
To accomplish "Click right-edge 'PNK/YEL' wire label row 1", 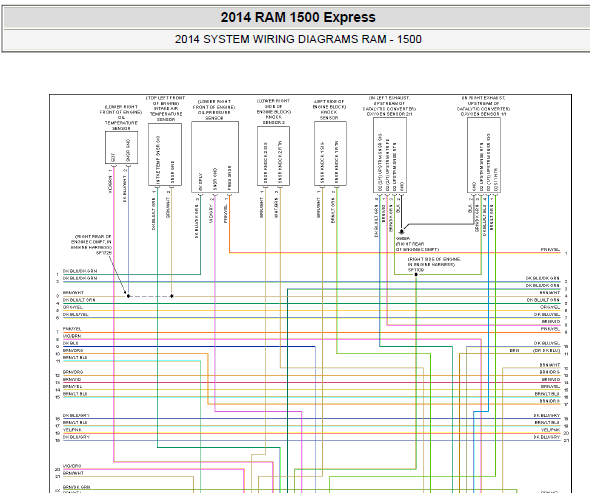I will pyautogui.click(x=550, y=250).
